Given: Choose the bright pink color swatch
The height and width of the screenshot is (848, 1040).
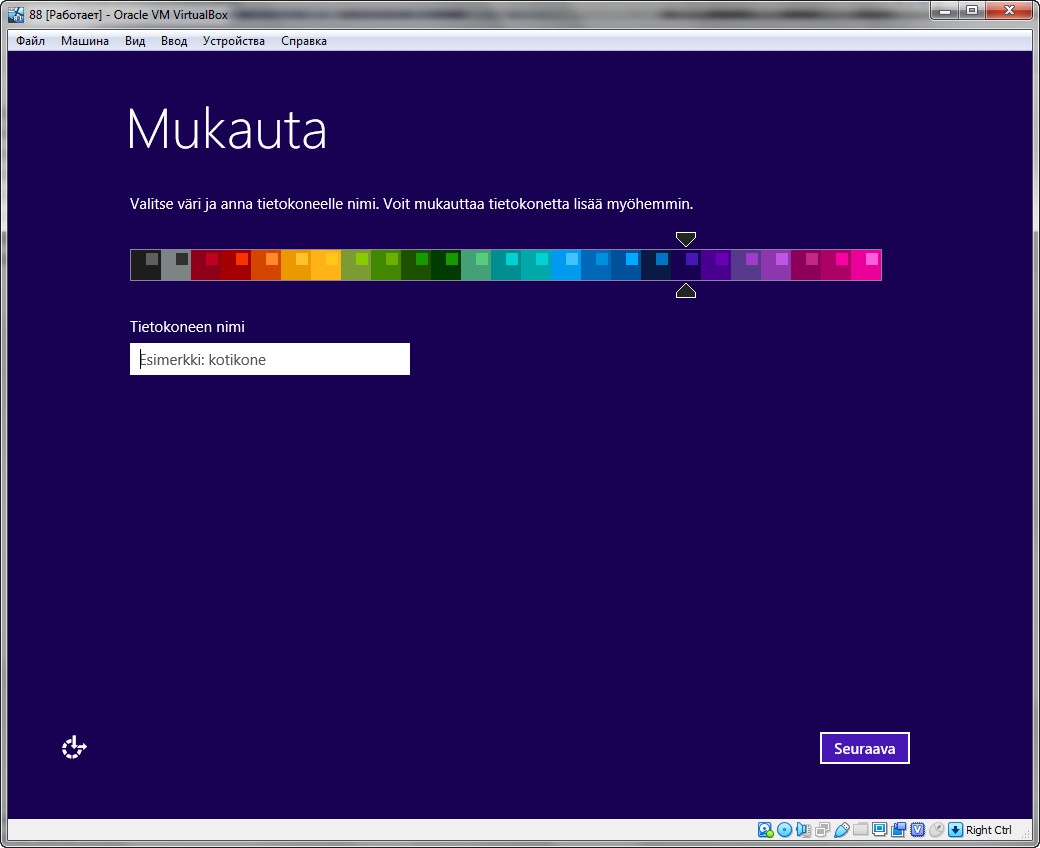Looking at the screenshot, I should tap(866, 265).
